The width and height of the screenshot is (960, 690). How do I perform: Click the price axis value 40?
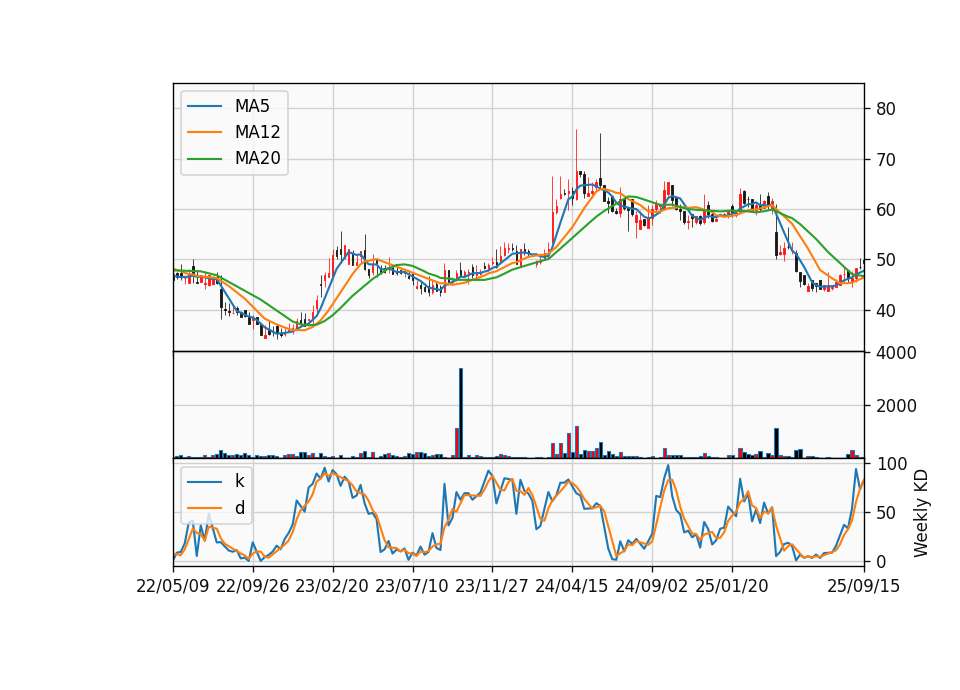pos(886,311)
